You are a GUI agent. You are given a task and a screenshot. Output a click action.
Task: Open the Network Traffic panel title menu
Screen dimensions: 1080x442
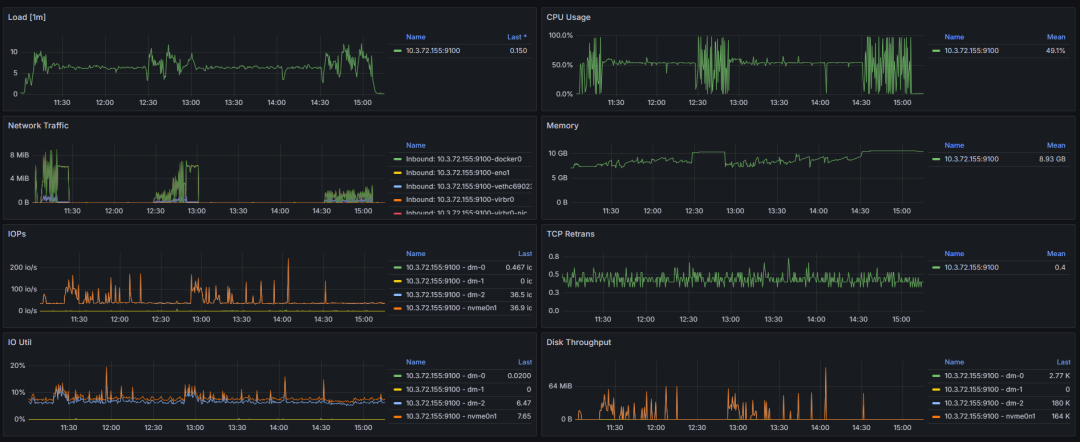click(38, 125)
